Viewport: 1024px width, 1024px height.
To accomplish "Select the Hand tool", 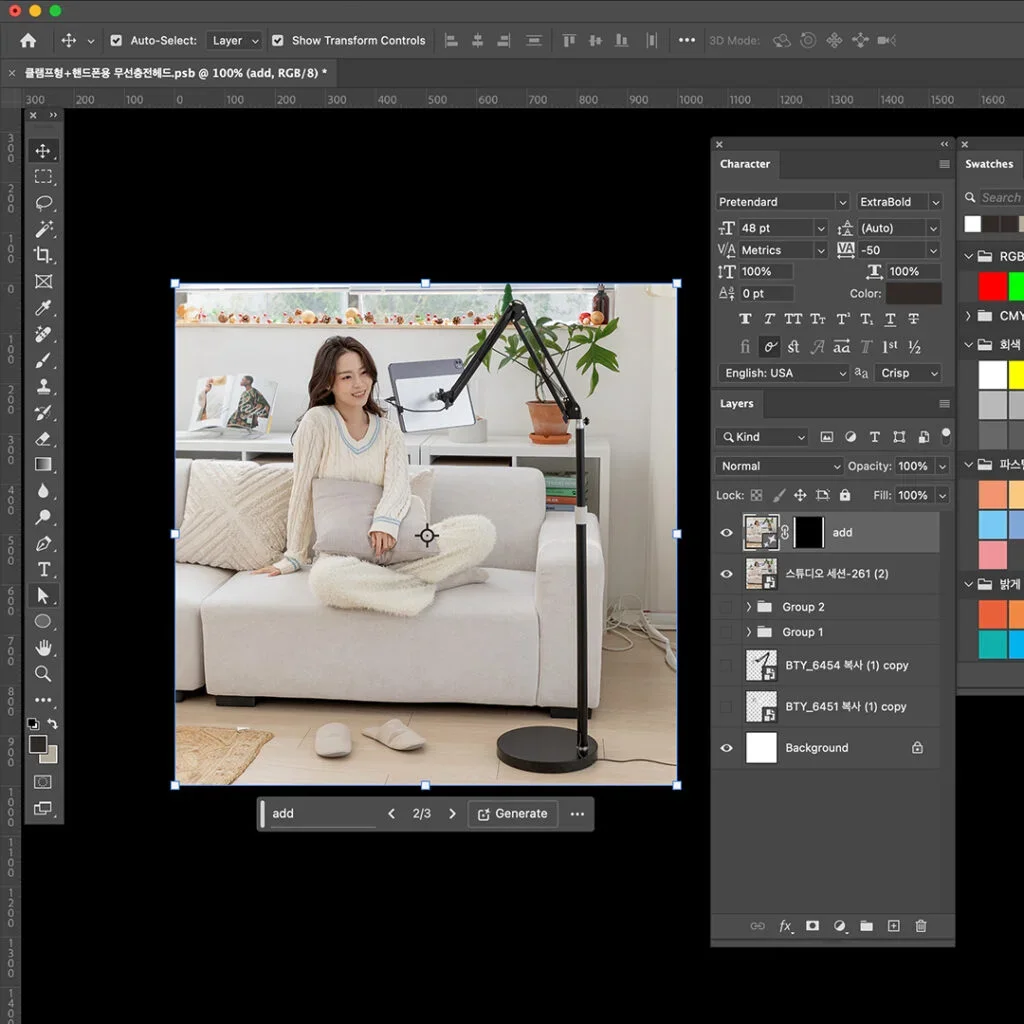I will point(43,648).
